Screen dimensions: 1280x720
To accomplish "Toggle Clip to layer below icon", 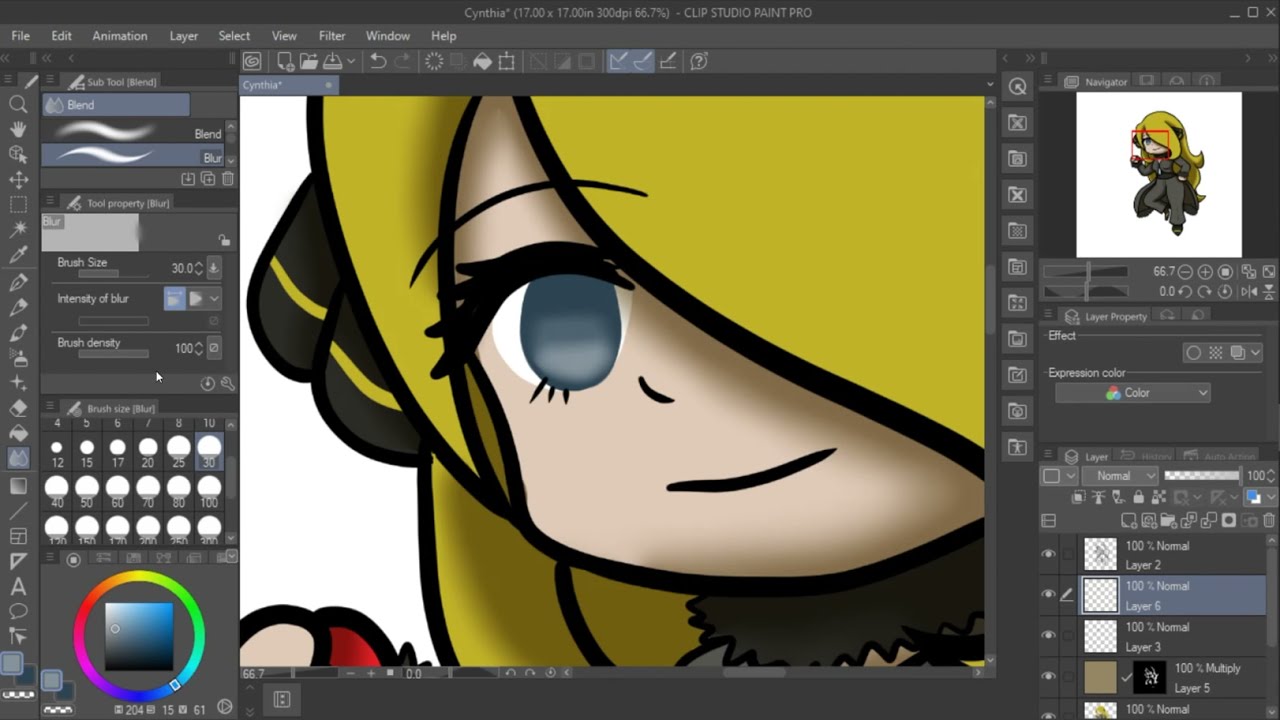I will coord(1078,498).
